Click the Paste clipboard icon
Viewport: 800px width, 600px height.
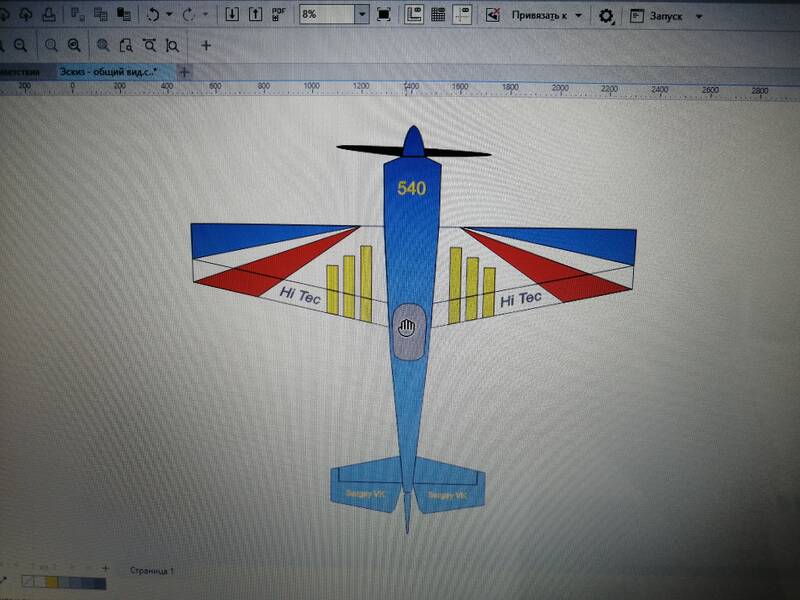click(124, 15)
